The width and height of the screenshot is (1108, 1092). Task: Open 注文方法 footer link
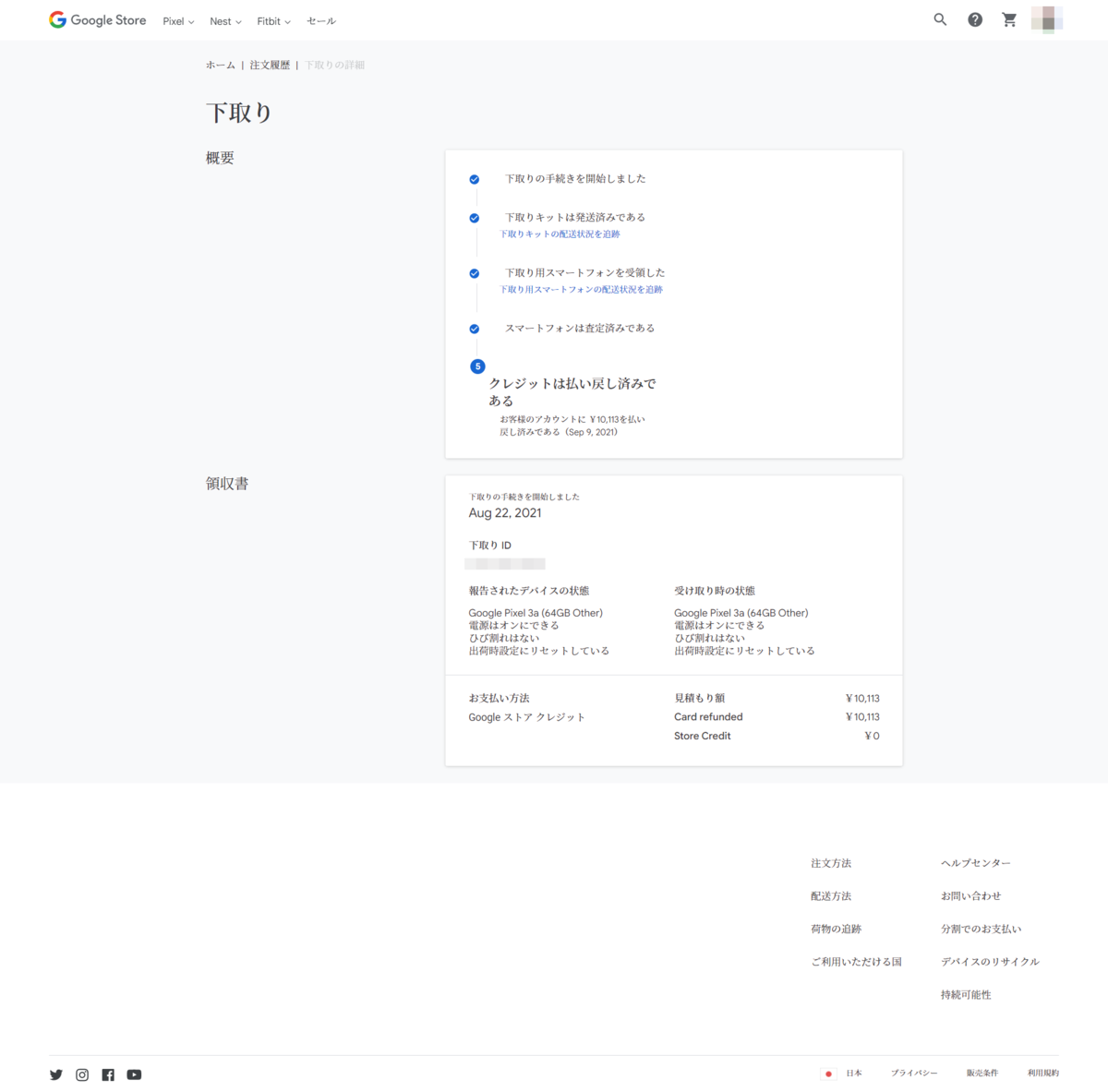click(x=831, y=863)
